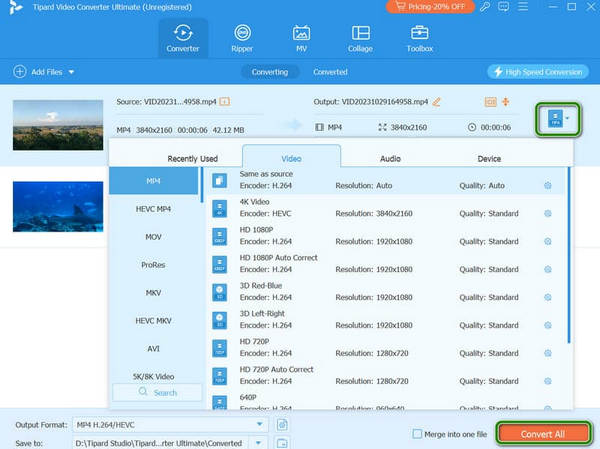Choose the Same as source profile
This screenshot has height=449, width=600.
coord(387,180)
